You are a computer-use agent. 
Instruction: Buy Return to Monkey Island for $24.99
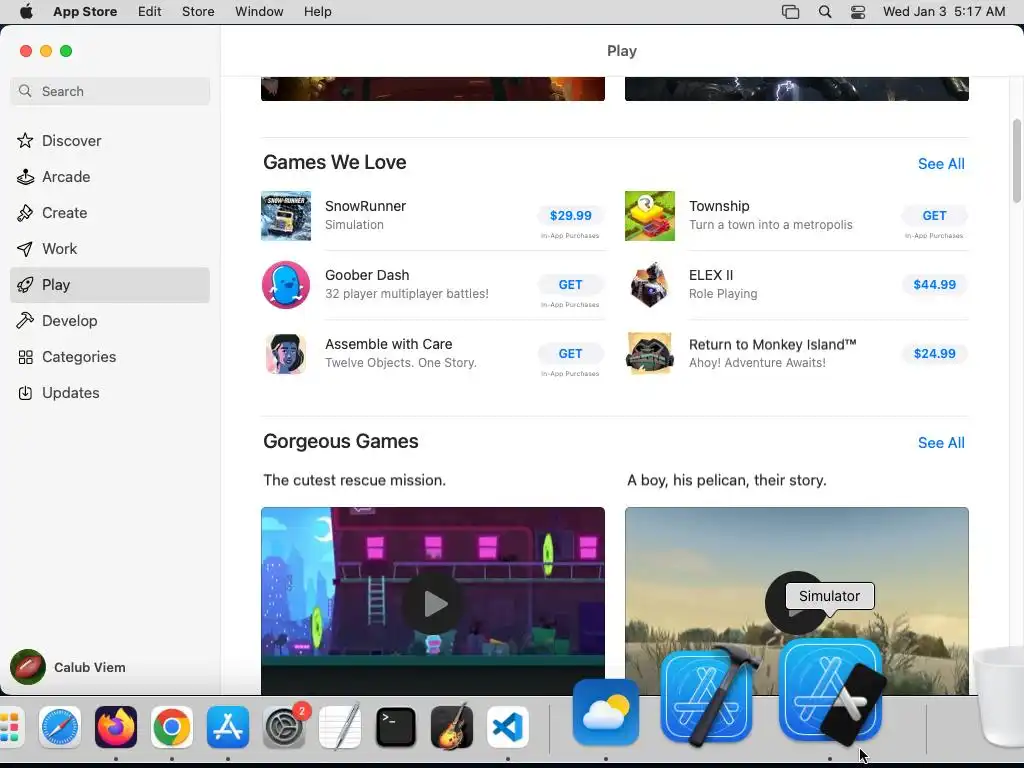[935, 353]
